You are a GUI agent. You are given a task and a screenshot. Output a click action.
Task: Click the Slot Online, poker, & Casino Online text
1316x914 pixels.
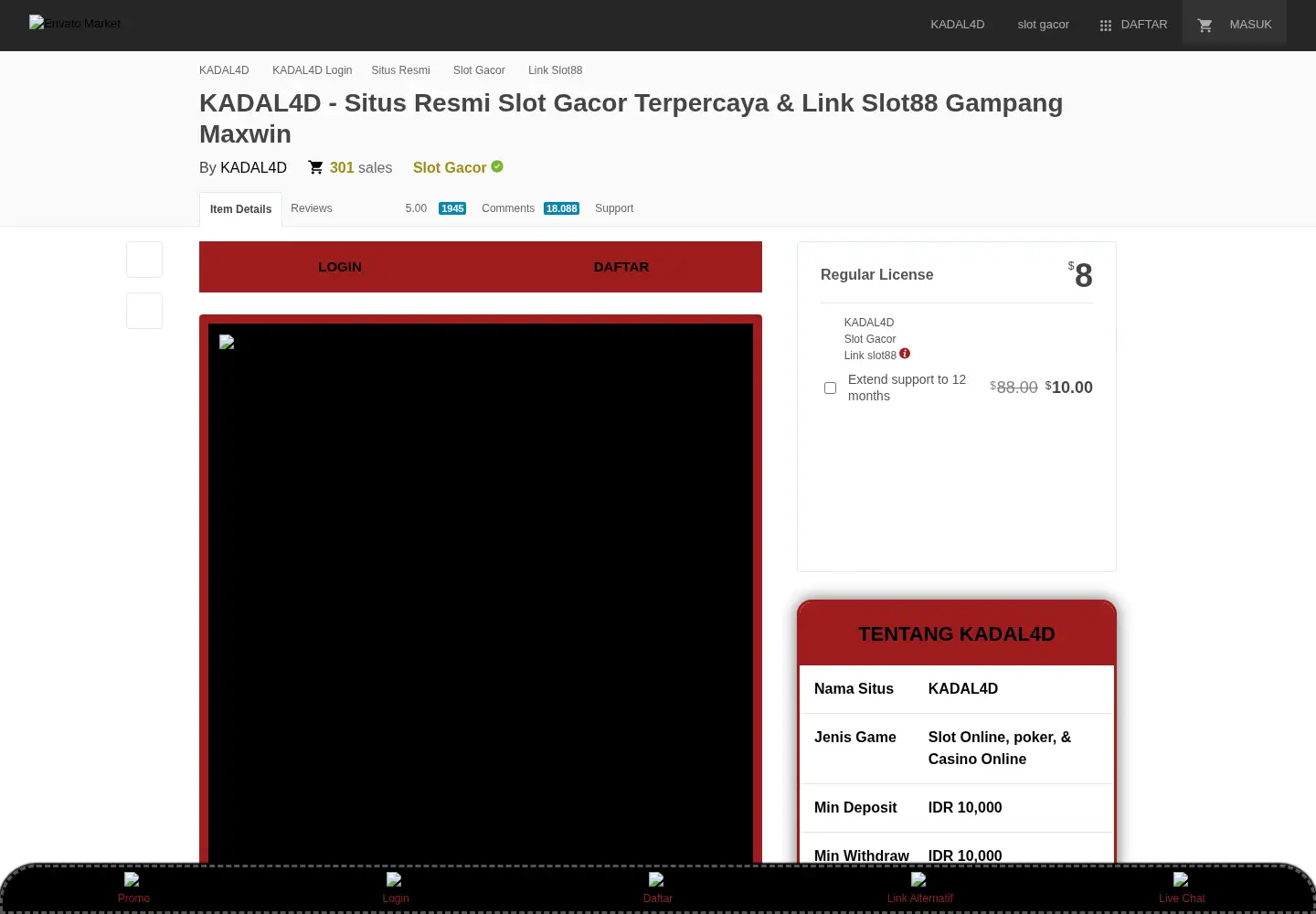click(x=1000, y=749)
